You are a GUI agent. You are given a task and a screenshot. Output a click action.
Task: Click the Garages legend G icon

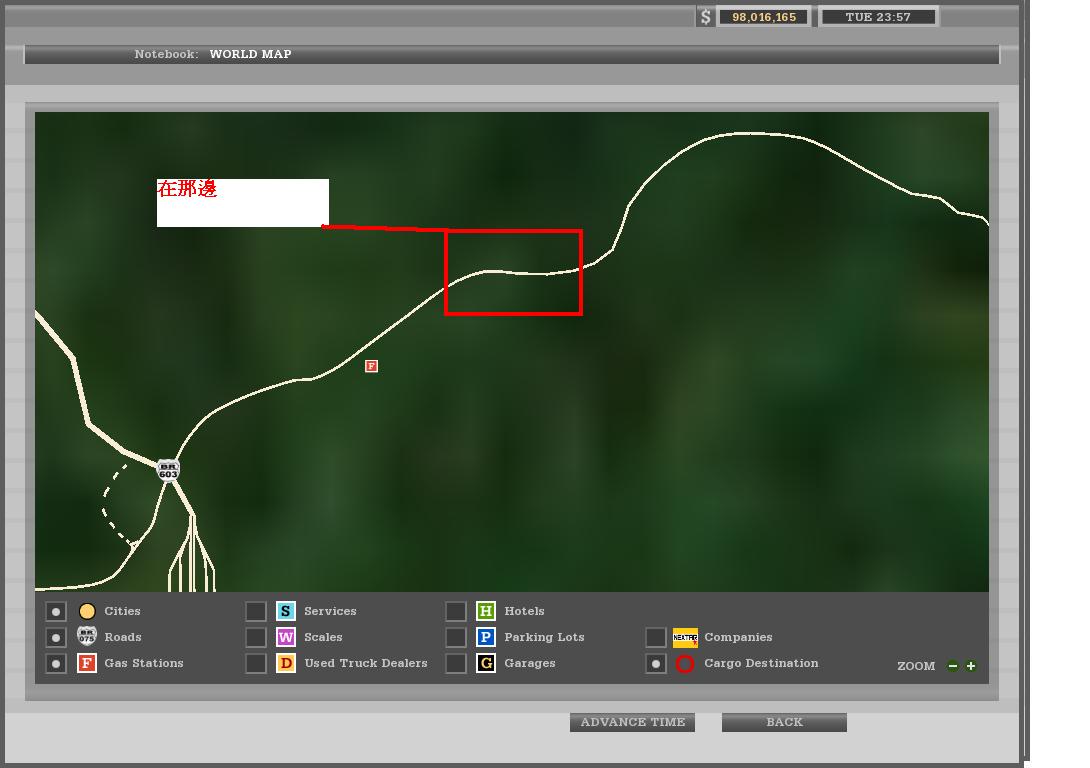486,663
